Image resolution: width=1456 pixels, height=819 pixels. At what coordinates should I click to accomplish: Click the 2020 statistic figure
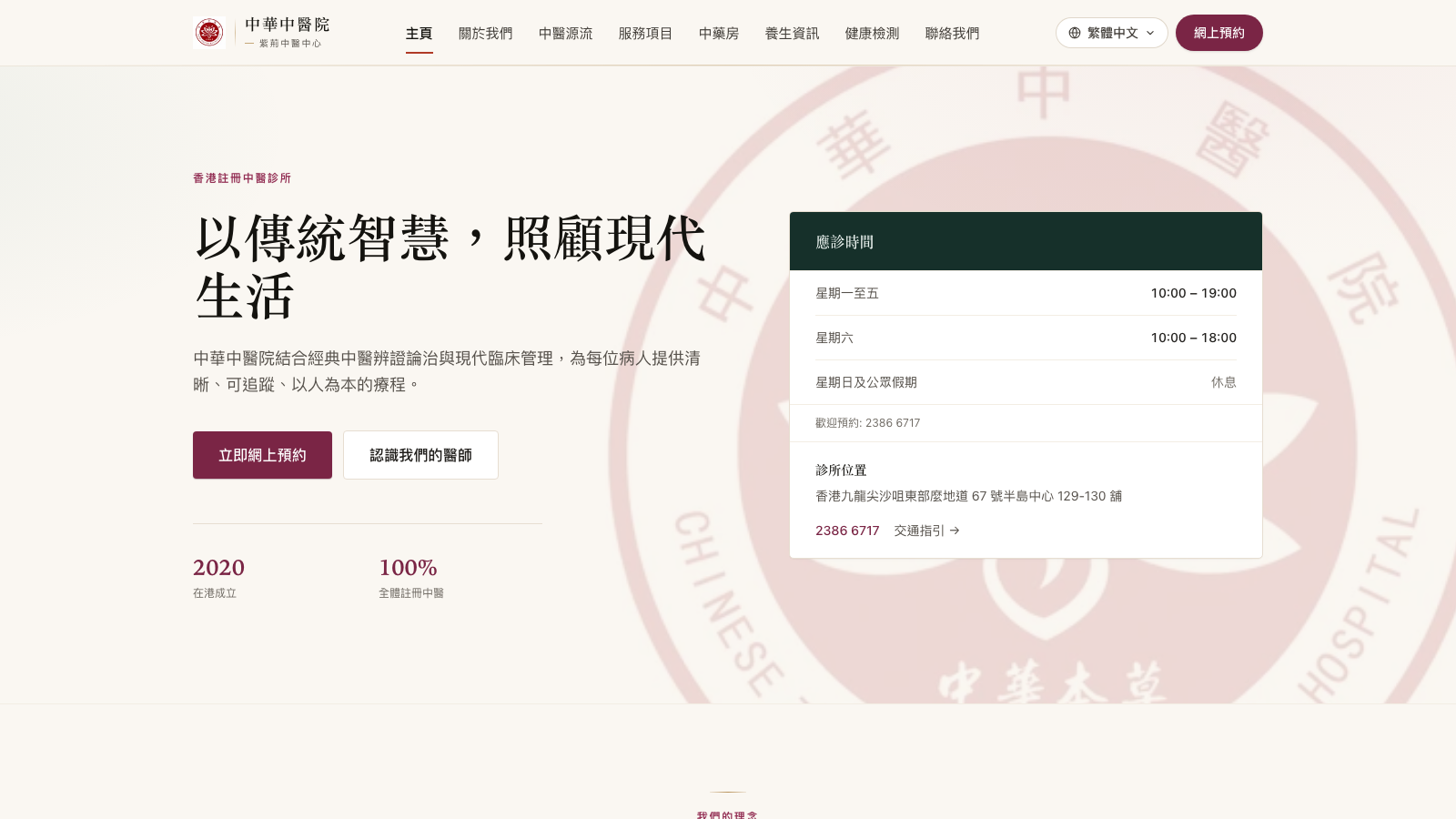click(x=218, y=568)
